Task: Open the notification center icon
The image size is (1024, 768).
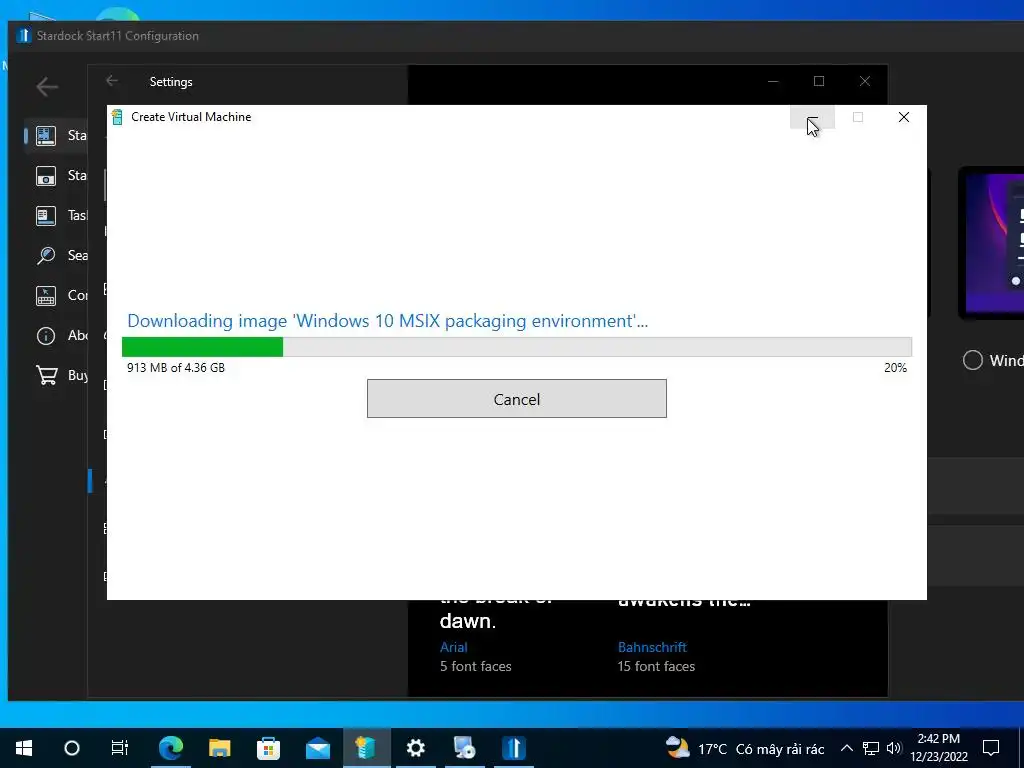Action: coord(991,748)
